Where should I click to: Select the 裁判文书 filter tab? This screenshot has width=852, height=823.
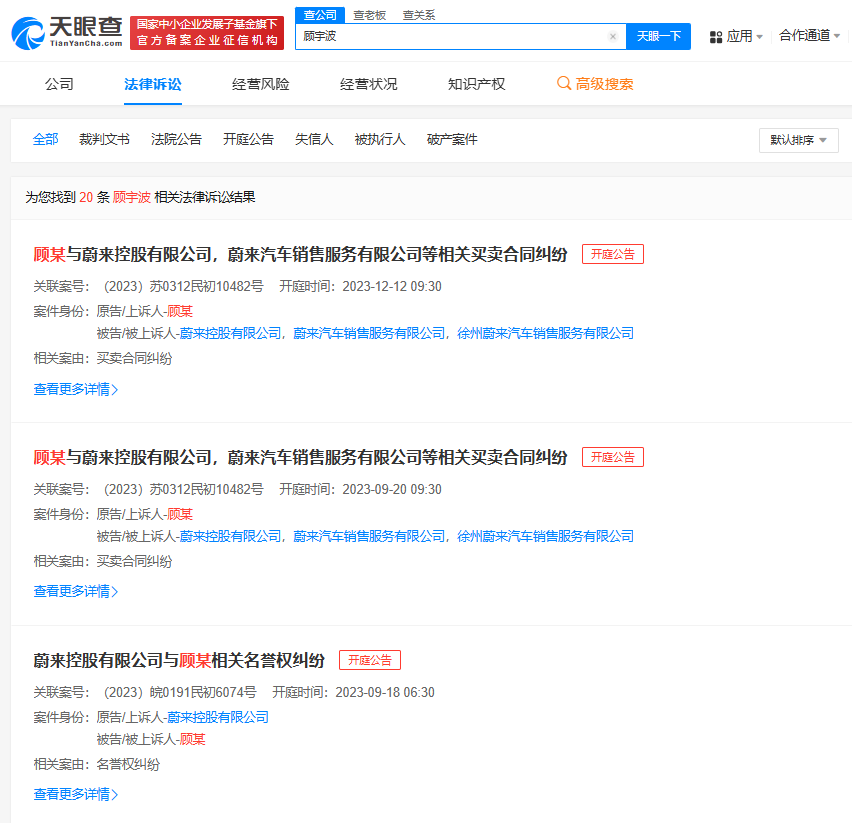coord(105,139)
